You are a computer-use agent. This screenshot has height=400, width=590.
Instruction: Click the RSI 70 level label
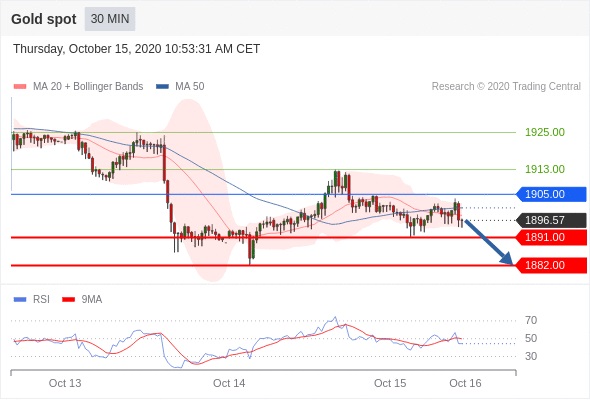(x=531, y=320)
